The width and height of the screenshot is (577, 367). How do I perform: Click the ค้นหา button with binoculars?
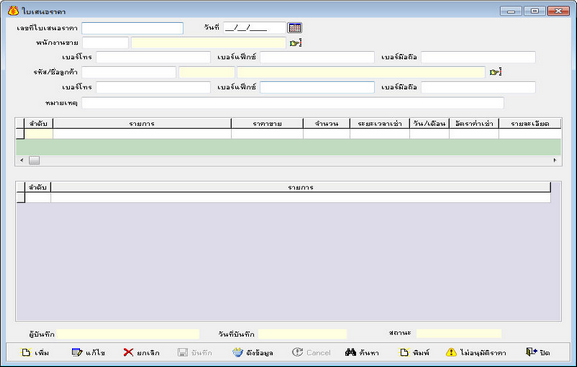(362, 352)
